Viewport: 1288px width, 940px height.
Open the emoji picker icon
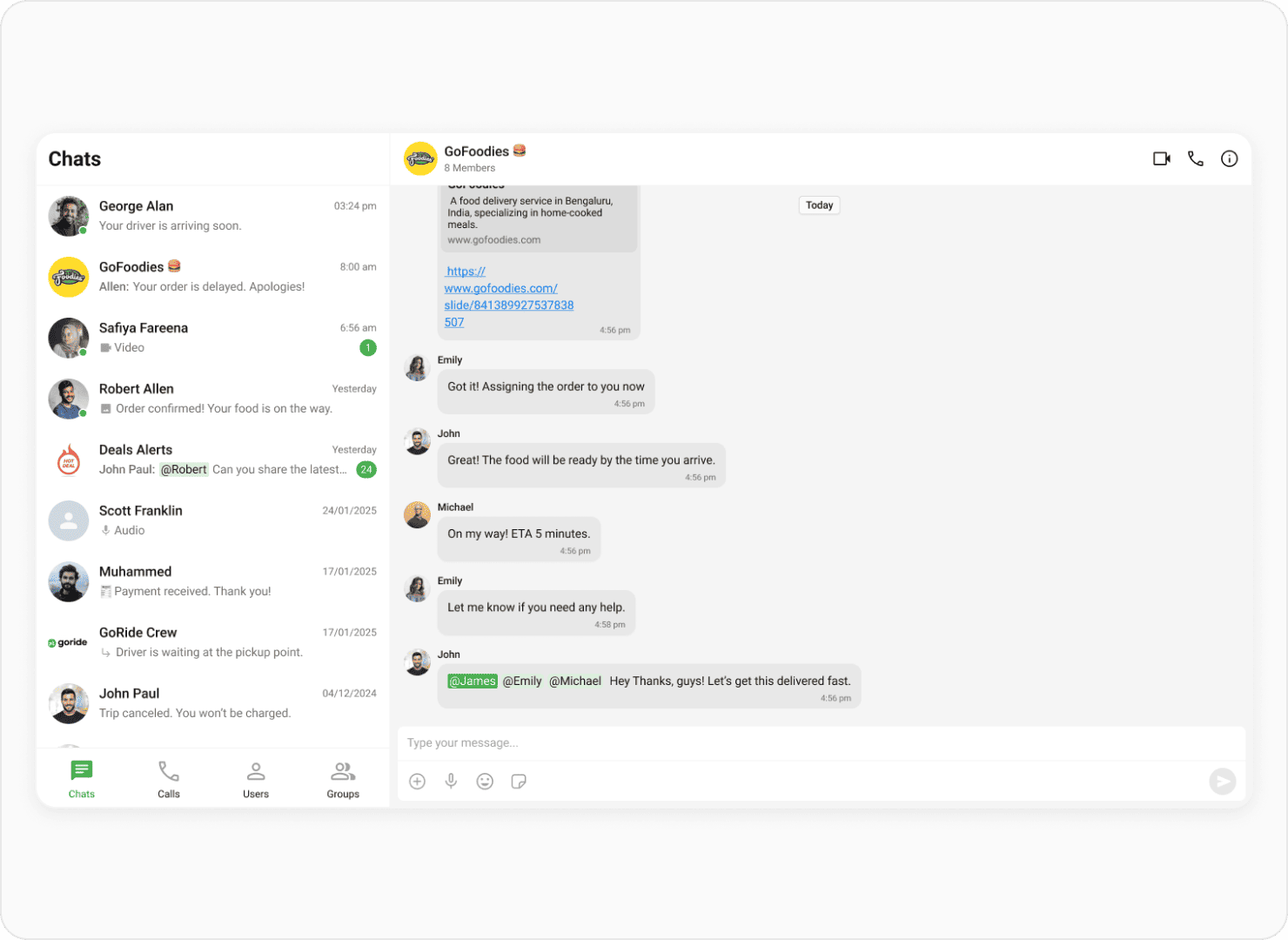tap(485, 782)
